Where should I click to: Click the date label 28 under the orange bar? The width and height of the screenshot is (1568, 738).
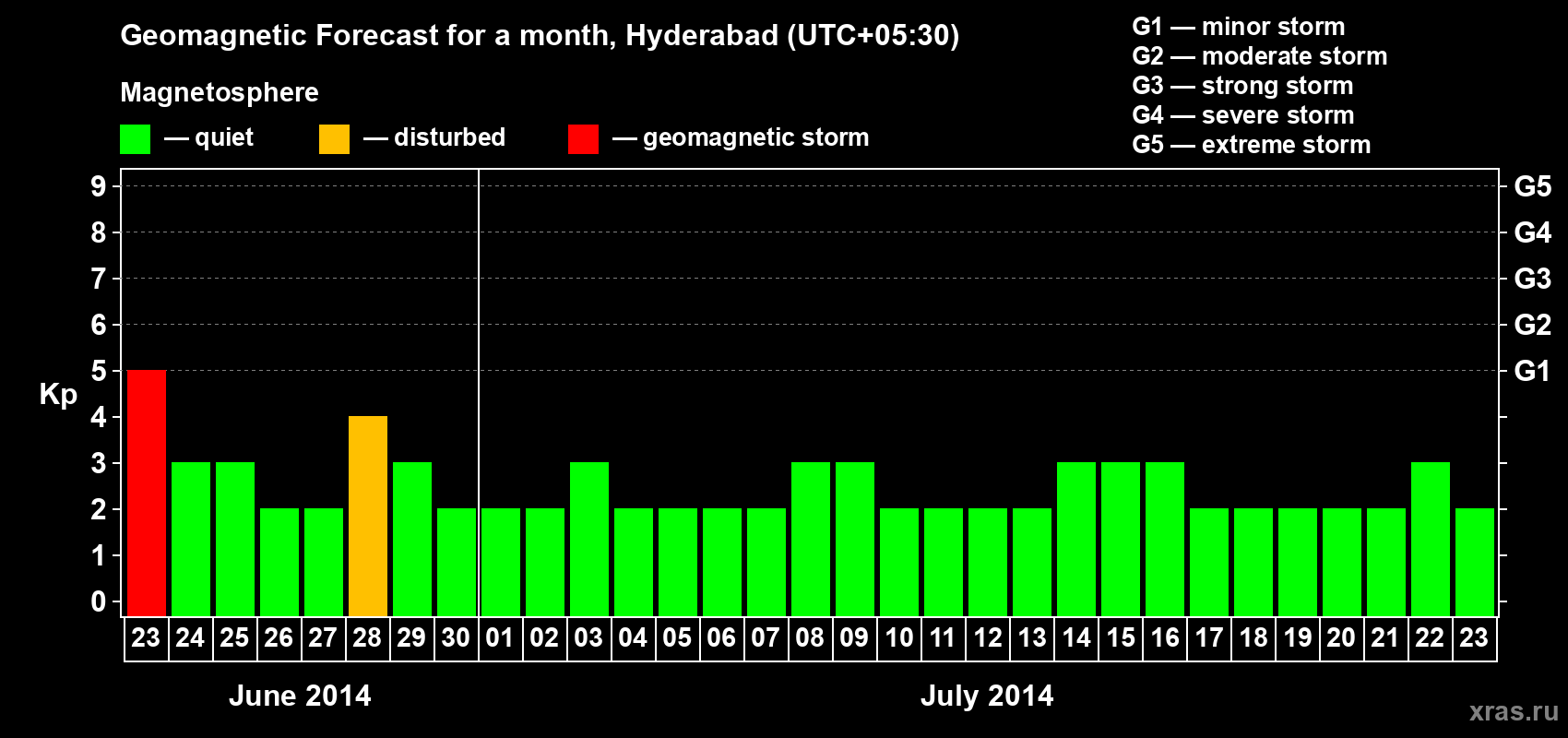[x=367, y=637]
